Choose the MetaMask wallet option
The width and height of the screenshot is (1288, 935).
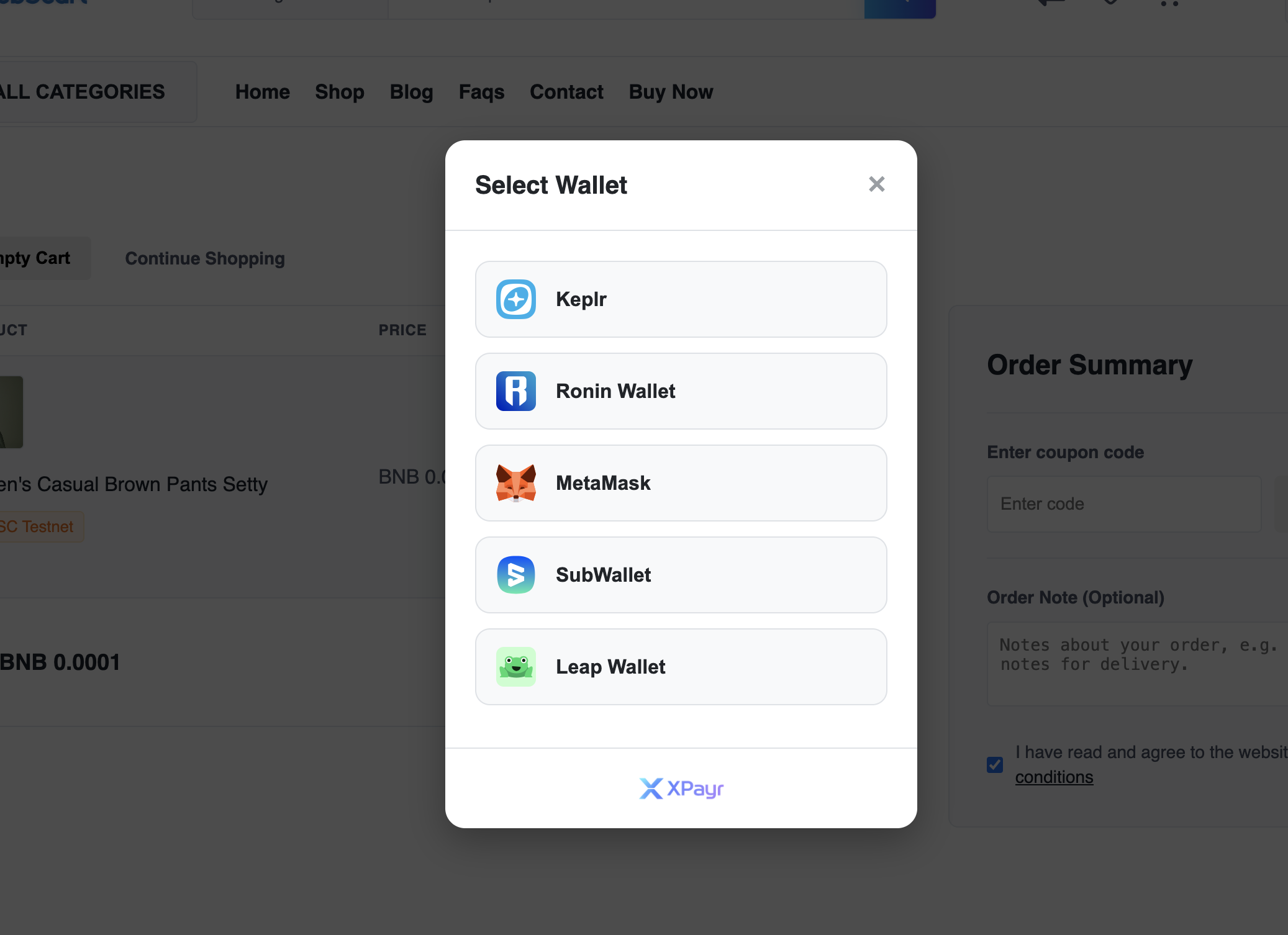tap(681, 483)
